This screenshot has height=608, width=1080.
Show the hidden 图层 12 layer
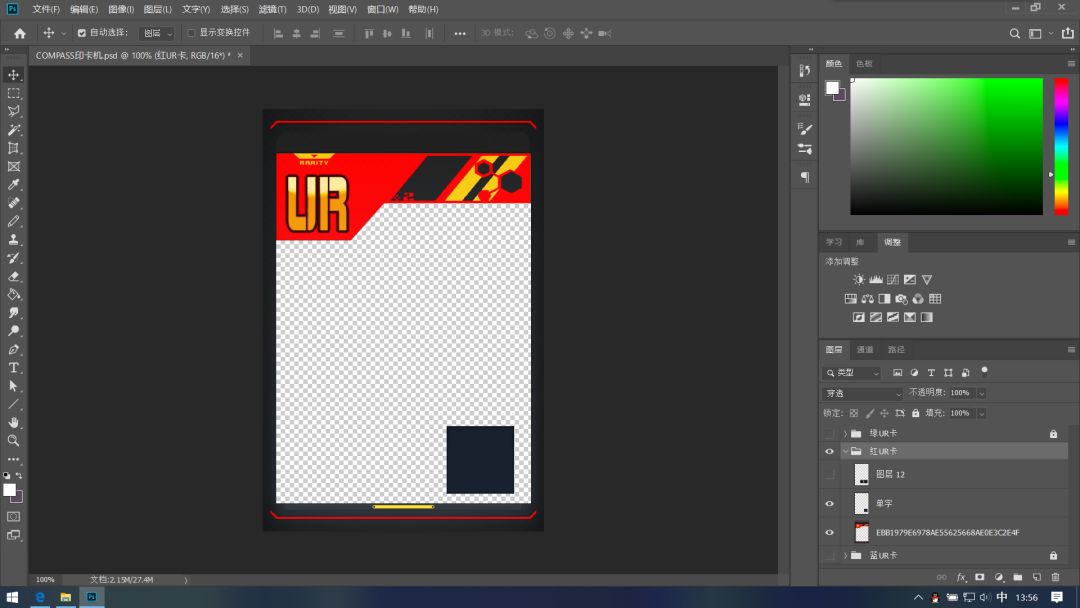pyautogui.click(x=828, y=475)
